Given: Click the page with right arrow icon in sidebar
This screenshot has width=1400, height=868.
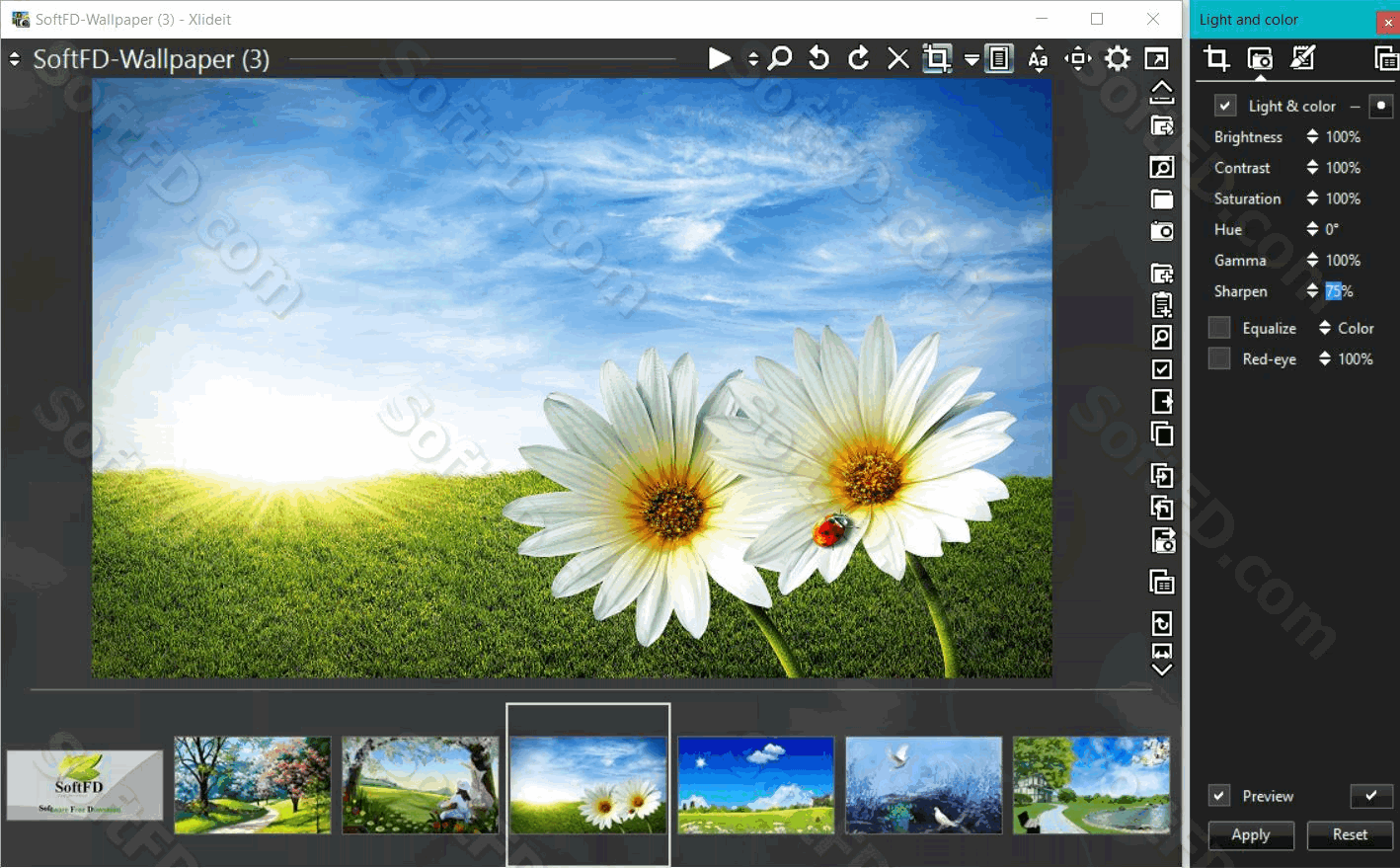Looking at the screenshot, I should tap(1162, 402).
